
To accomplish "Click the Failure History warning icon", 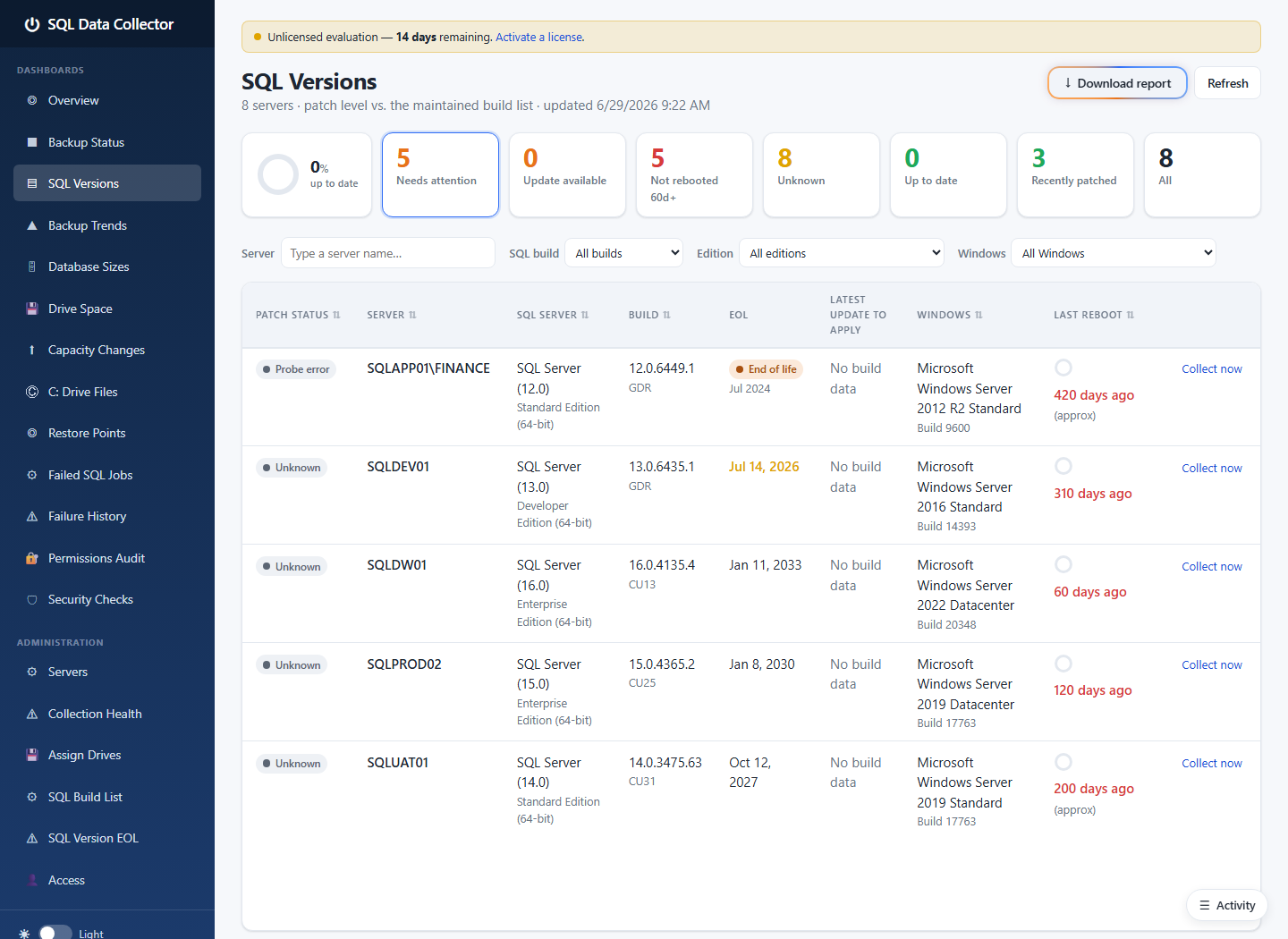I will (x=32, y=516).
